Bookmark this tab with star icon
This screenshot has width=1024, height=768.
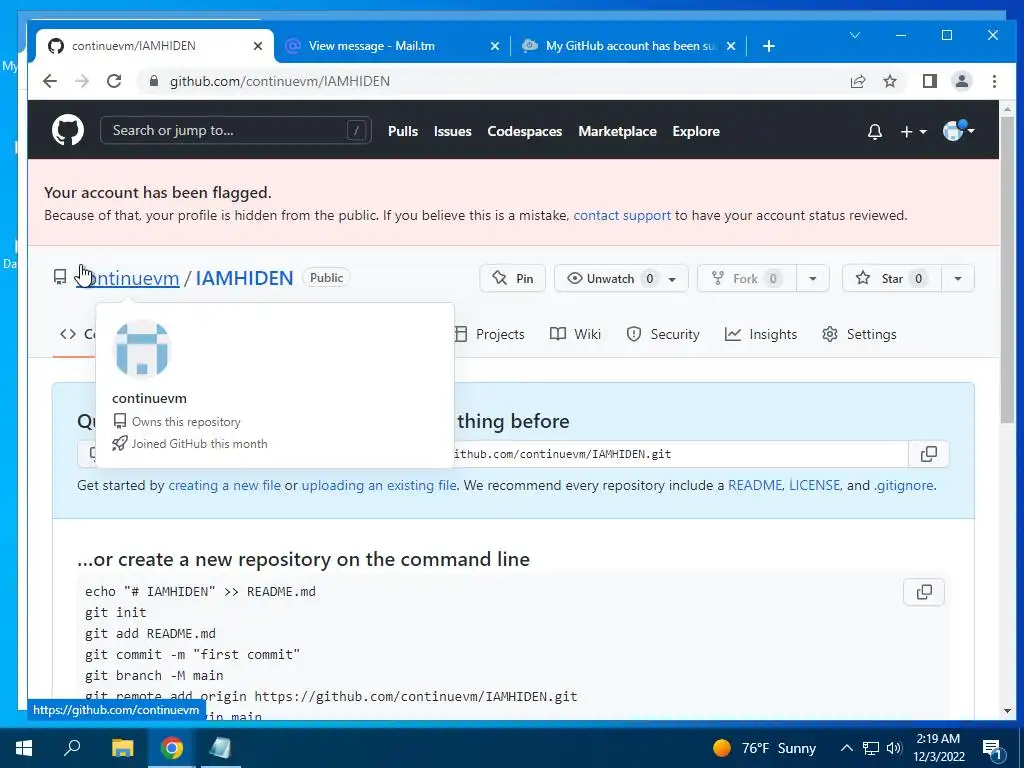coord(889,81)
